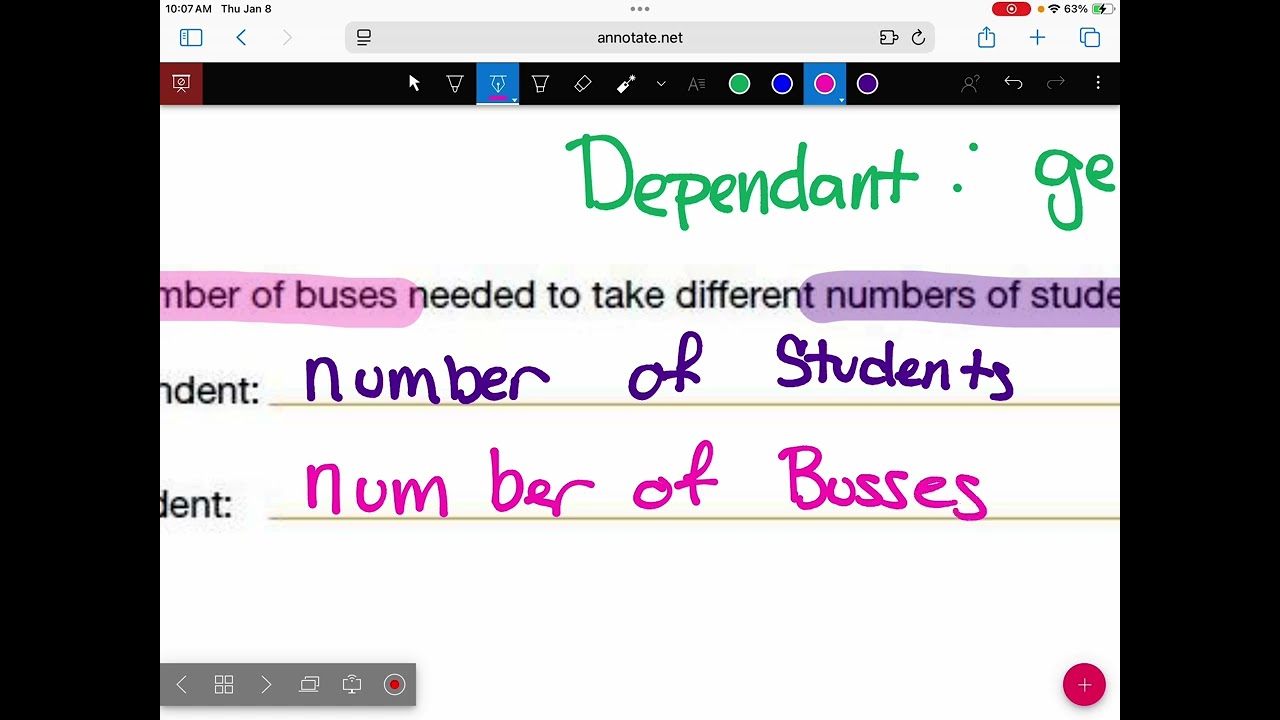Click the printed 'needed to take different' text
Screen dimensions: 1280x720
coord(611,296)
